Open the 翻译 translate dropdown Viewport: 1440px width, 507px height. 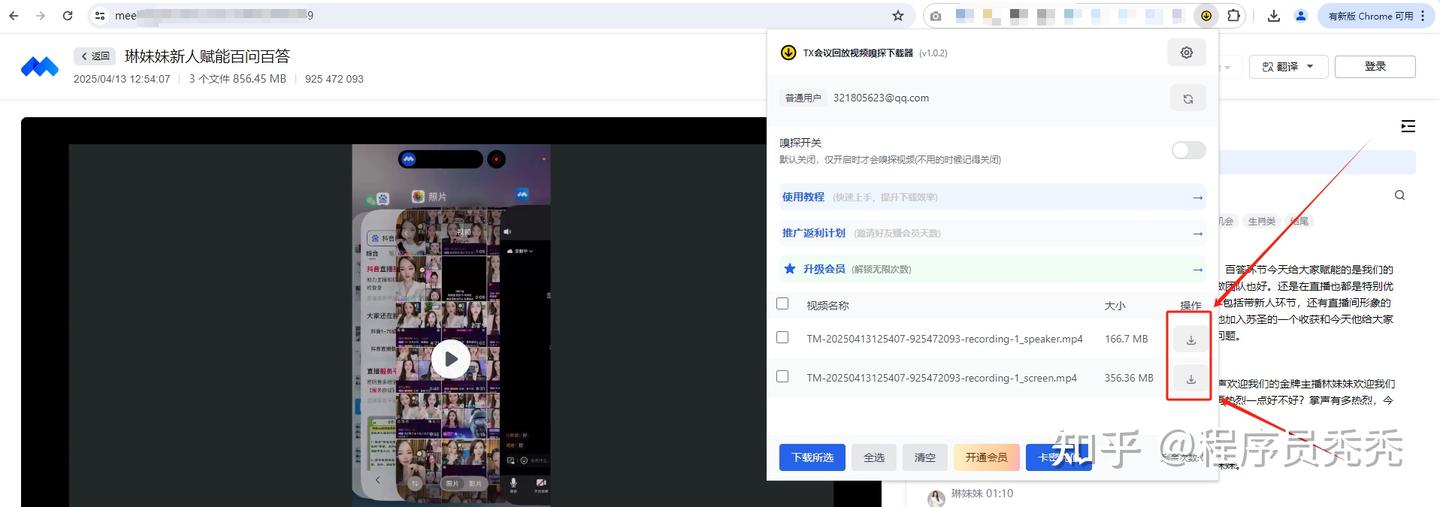(x=1289, y=66)
